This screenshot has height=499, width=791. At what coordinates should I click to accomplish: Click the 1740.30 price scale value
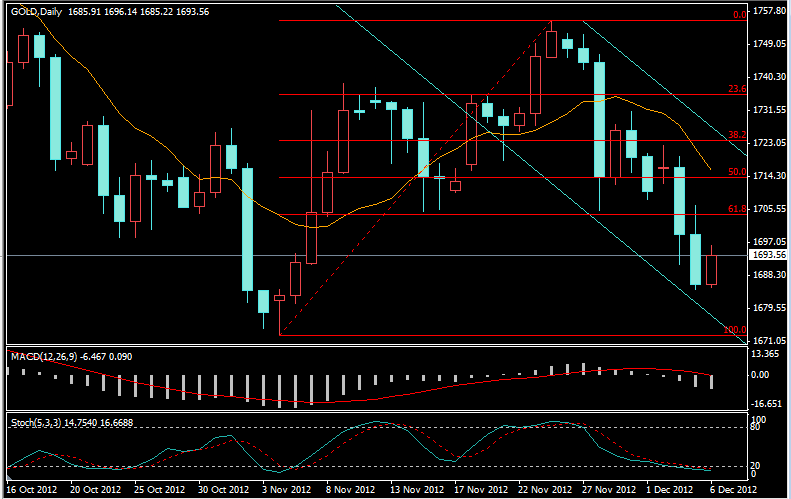pos(769,77)
